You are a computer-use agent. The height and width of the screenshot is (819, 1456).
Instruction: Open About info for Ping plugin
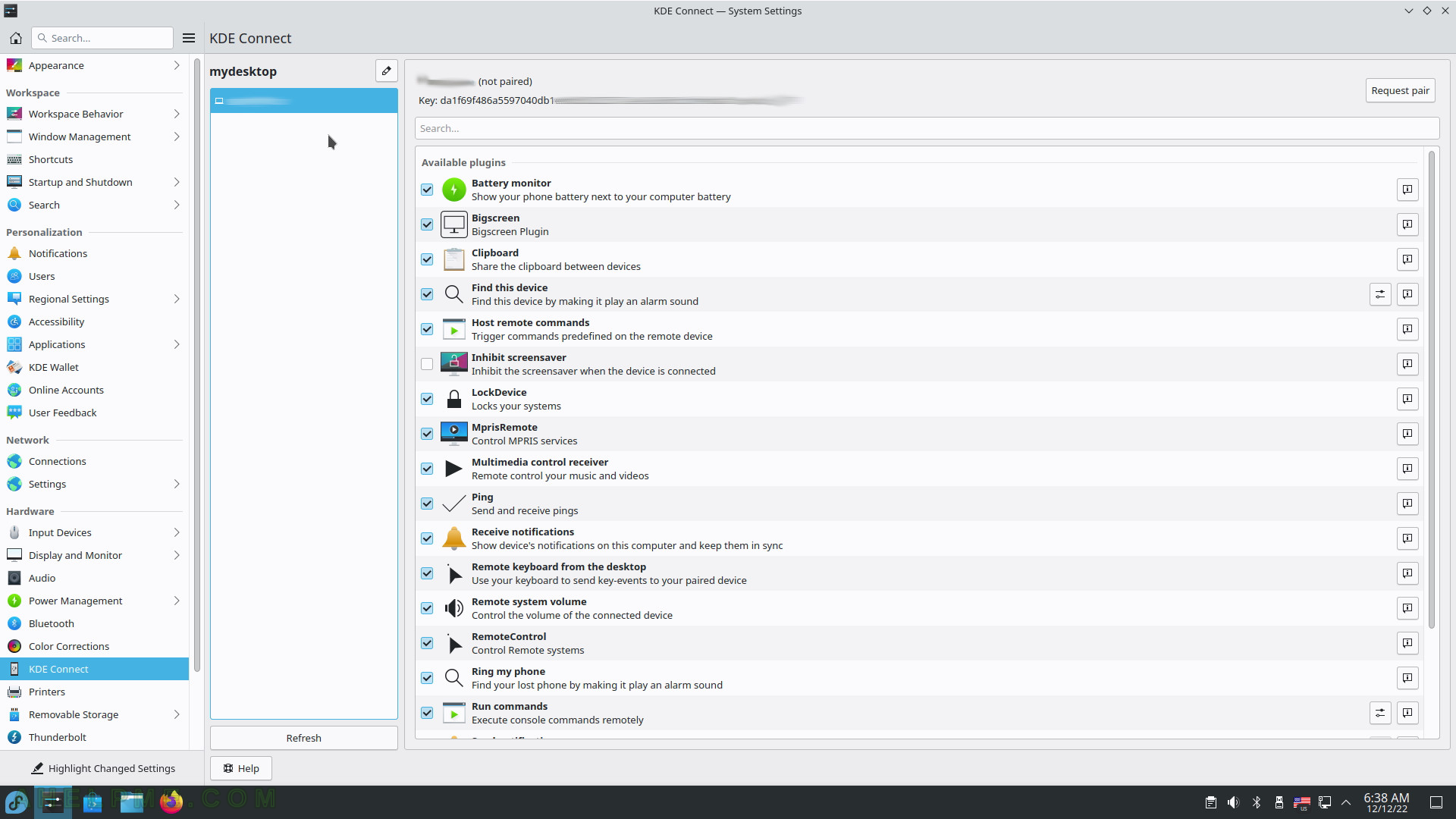pos(1407,504)
